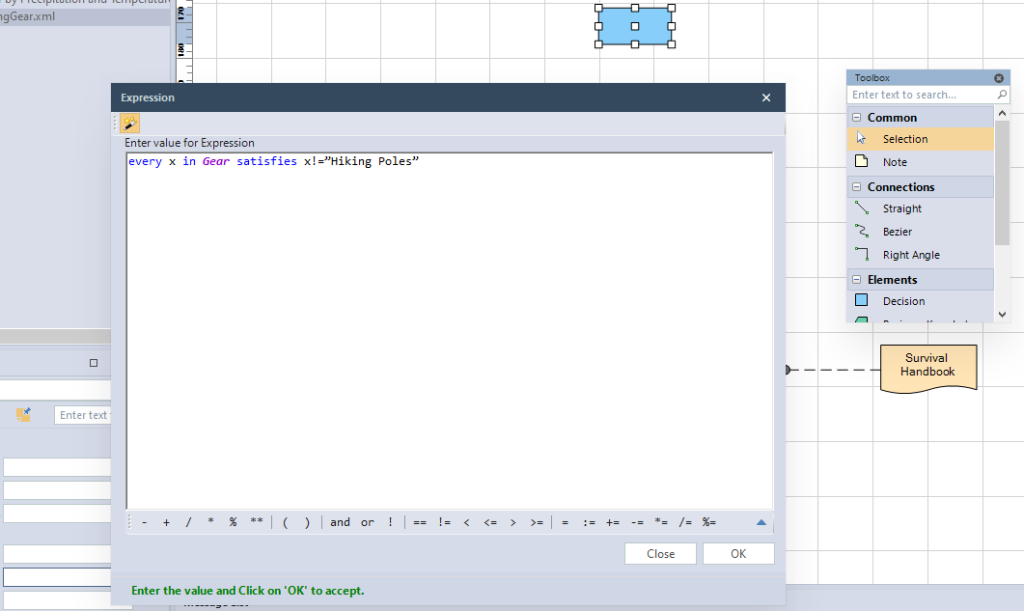The image size is (1024, 611).
Task: Select the Bezier connection tool
Action: [x=921, y=232]
